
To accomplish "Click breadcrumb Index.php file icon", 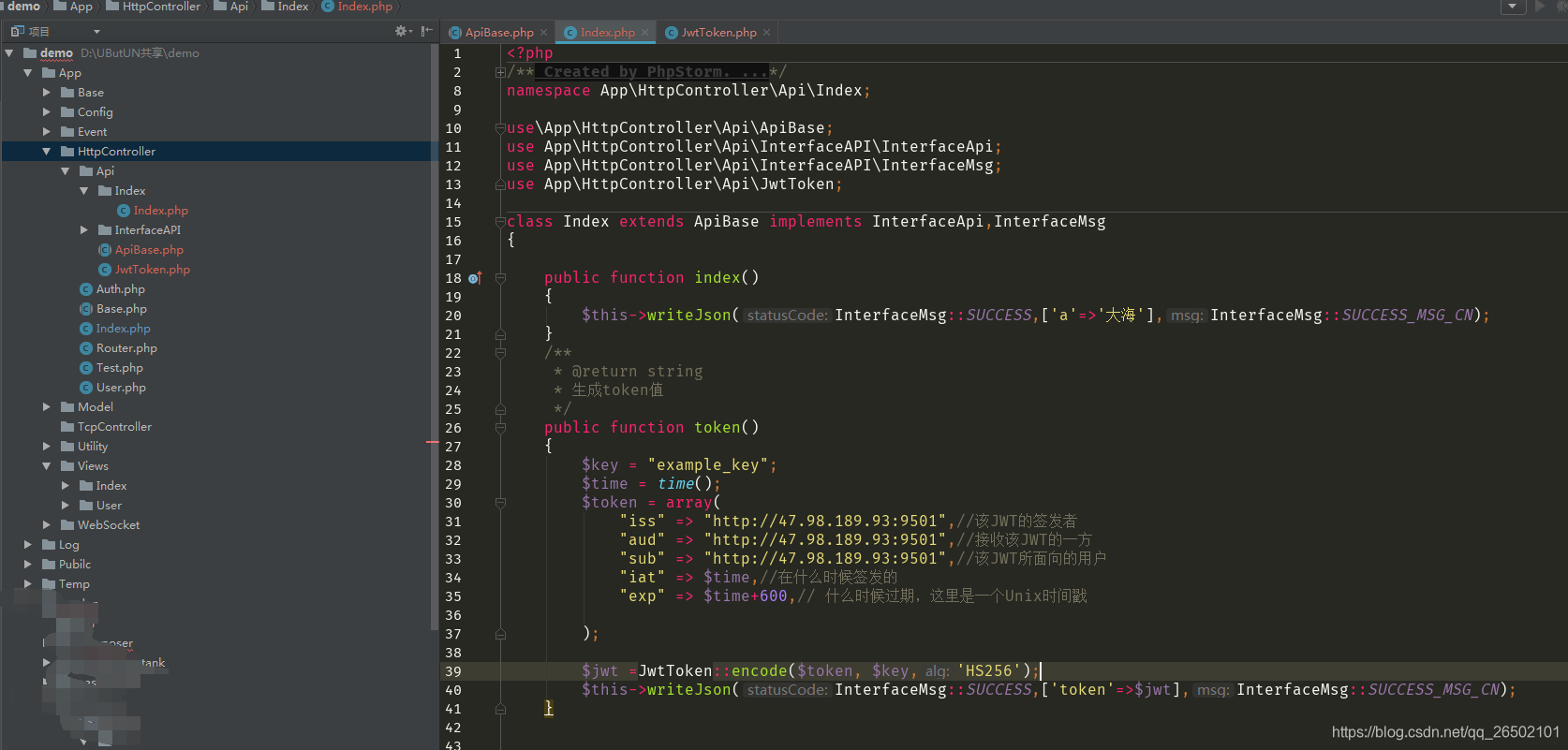I will (328, 7).
